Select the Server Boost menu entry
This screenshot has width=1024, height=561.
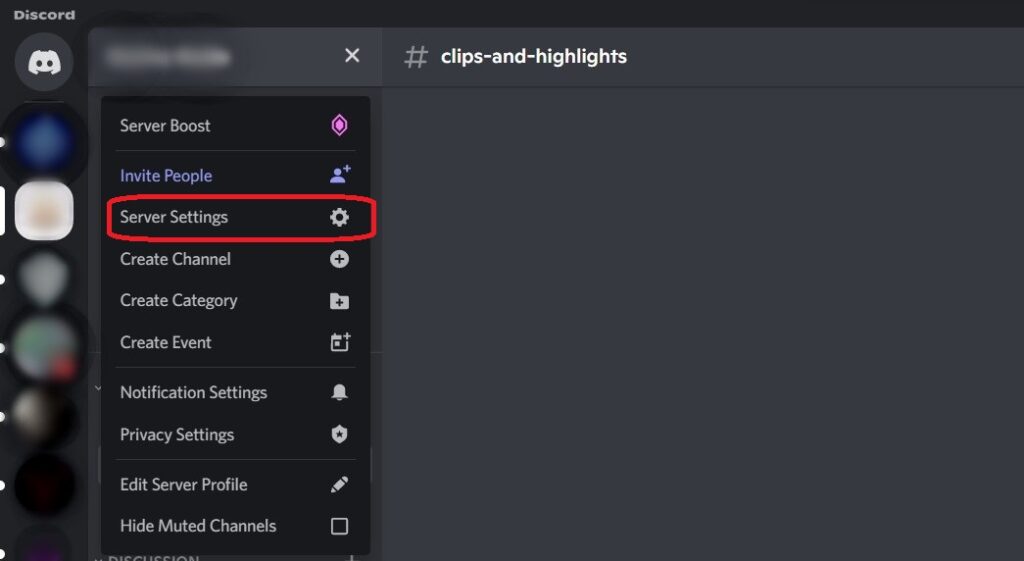tap(235, 125)
